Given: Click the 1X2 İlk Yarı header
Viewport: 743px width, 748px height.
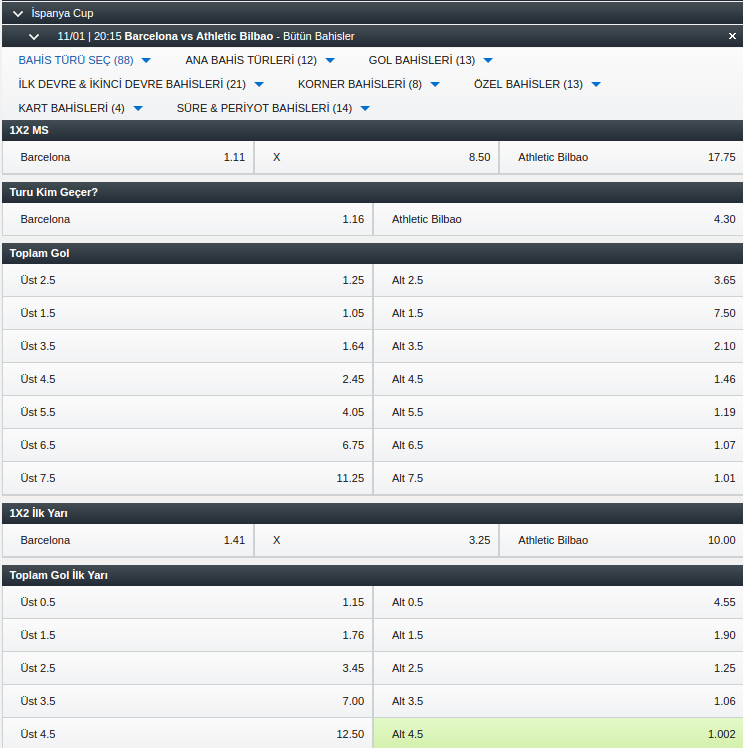Looking at the screenshot, I should 372,513.
